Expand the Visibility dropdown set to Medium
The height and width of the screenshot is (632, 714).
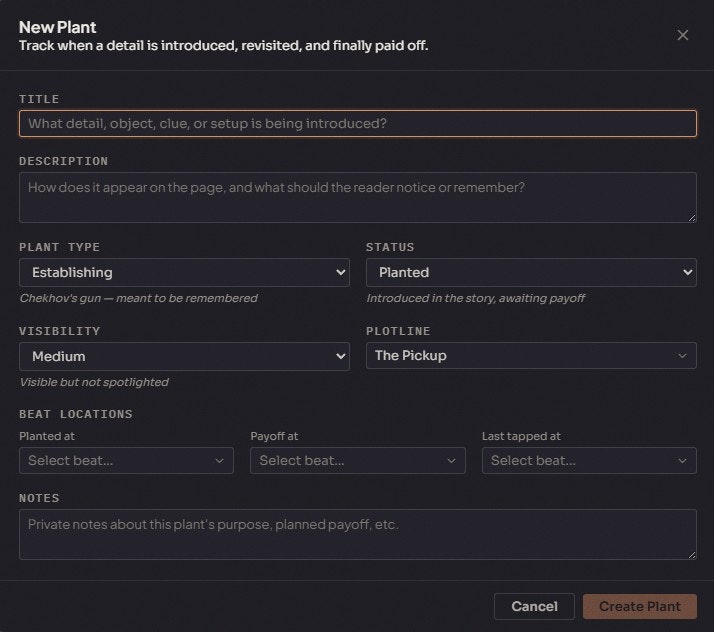point(183,356)
